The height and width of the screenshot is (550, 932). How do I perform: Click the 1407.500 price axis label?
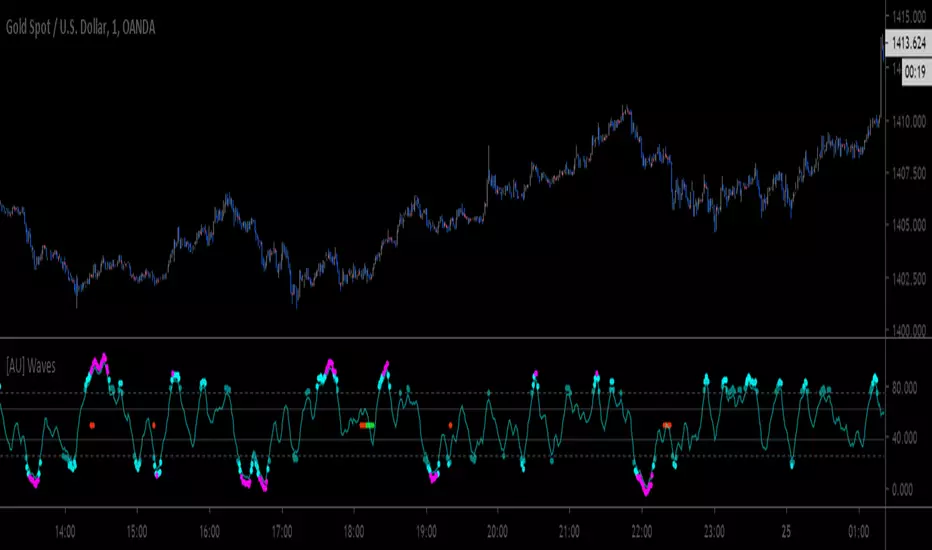tap(909, 173)
